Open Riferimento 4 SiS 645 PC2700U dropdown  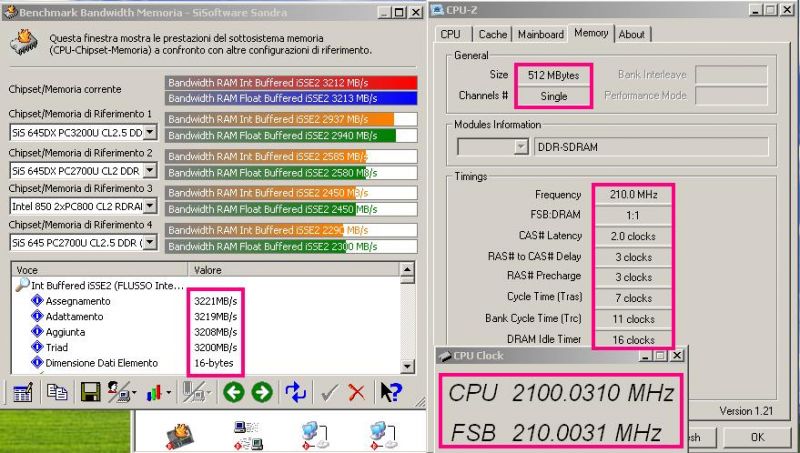click(149, 242)
